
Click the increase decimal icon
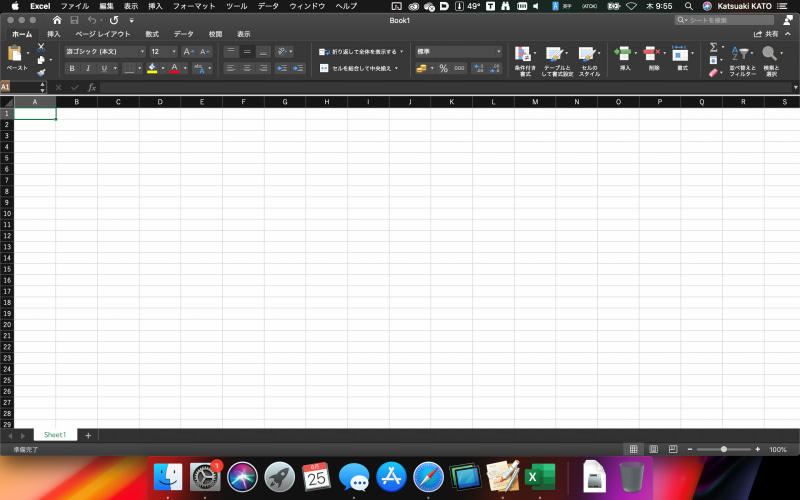pos(479,68)
